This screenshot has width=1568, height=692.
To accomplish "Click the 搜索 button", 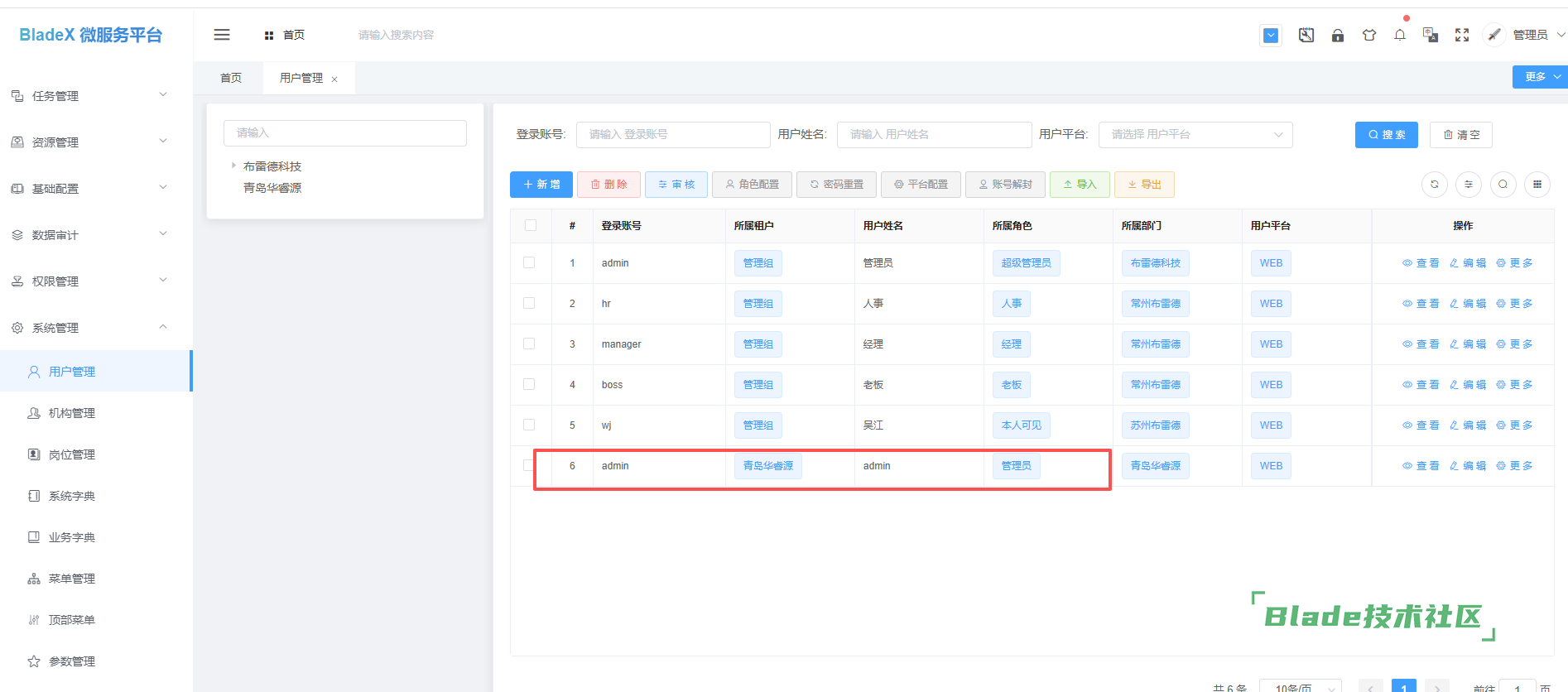I will (1386, 135).
